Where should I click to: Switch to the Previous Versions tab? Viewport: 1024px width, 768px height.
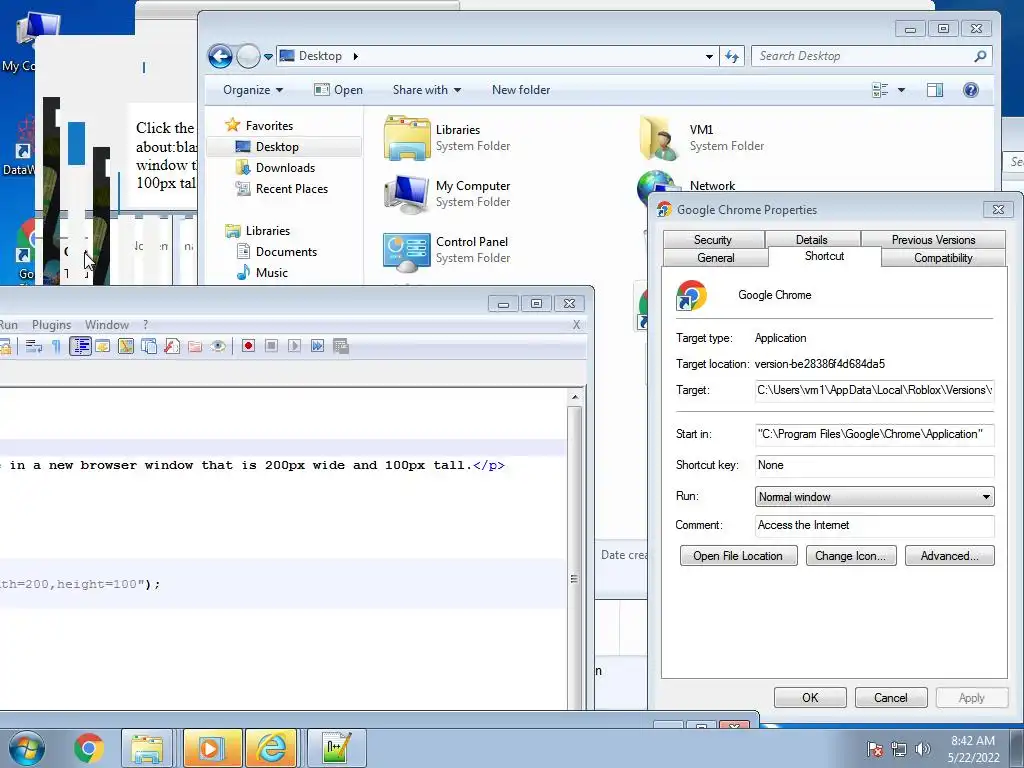point(933,240)
